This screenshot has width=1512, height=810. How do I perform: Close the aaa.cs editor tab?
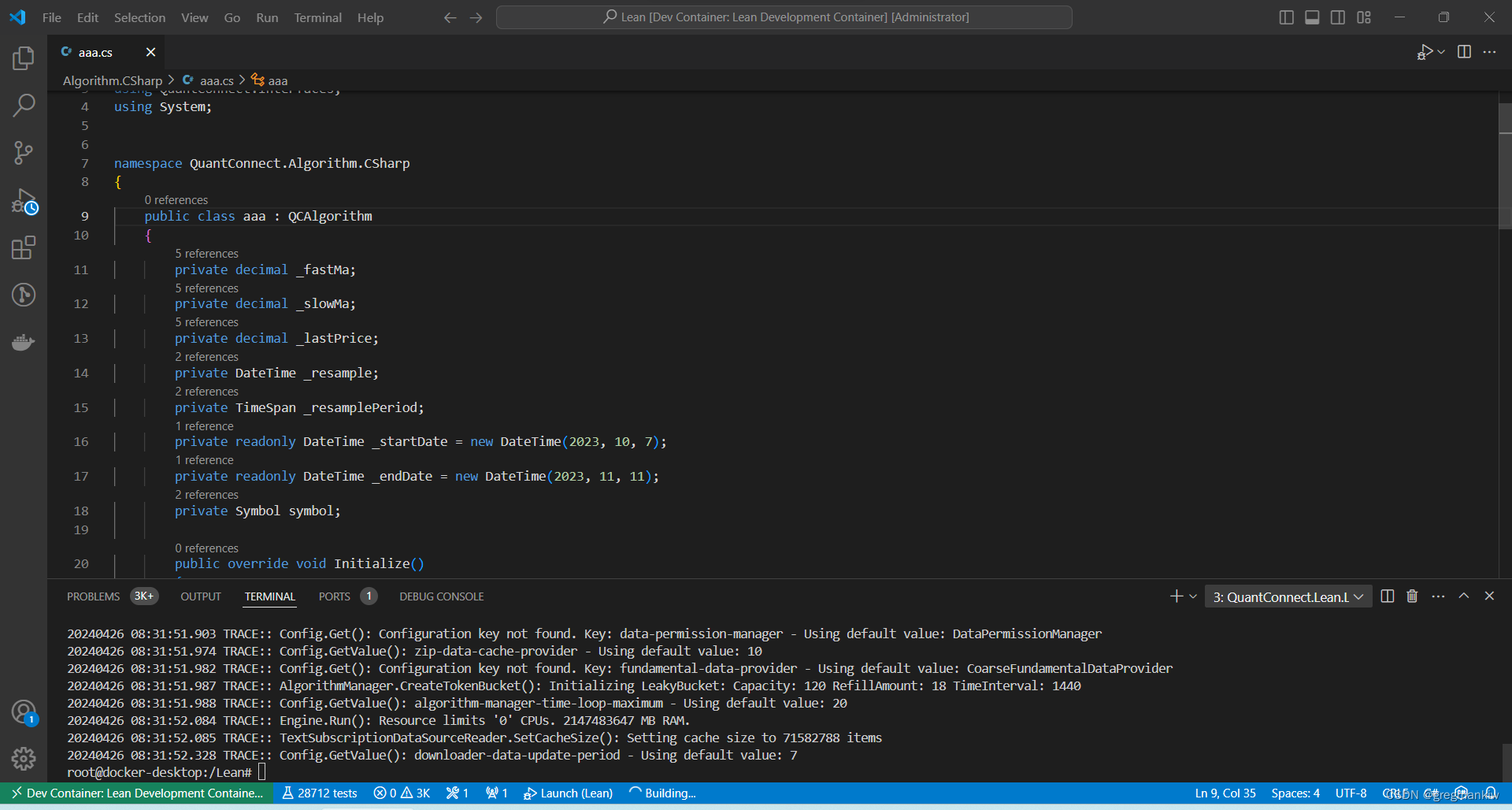point(150,52)
